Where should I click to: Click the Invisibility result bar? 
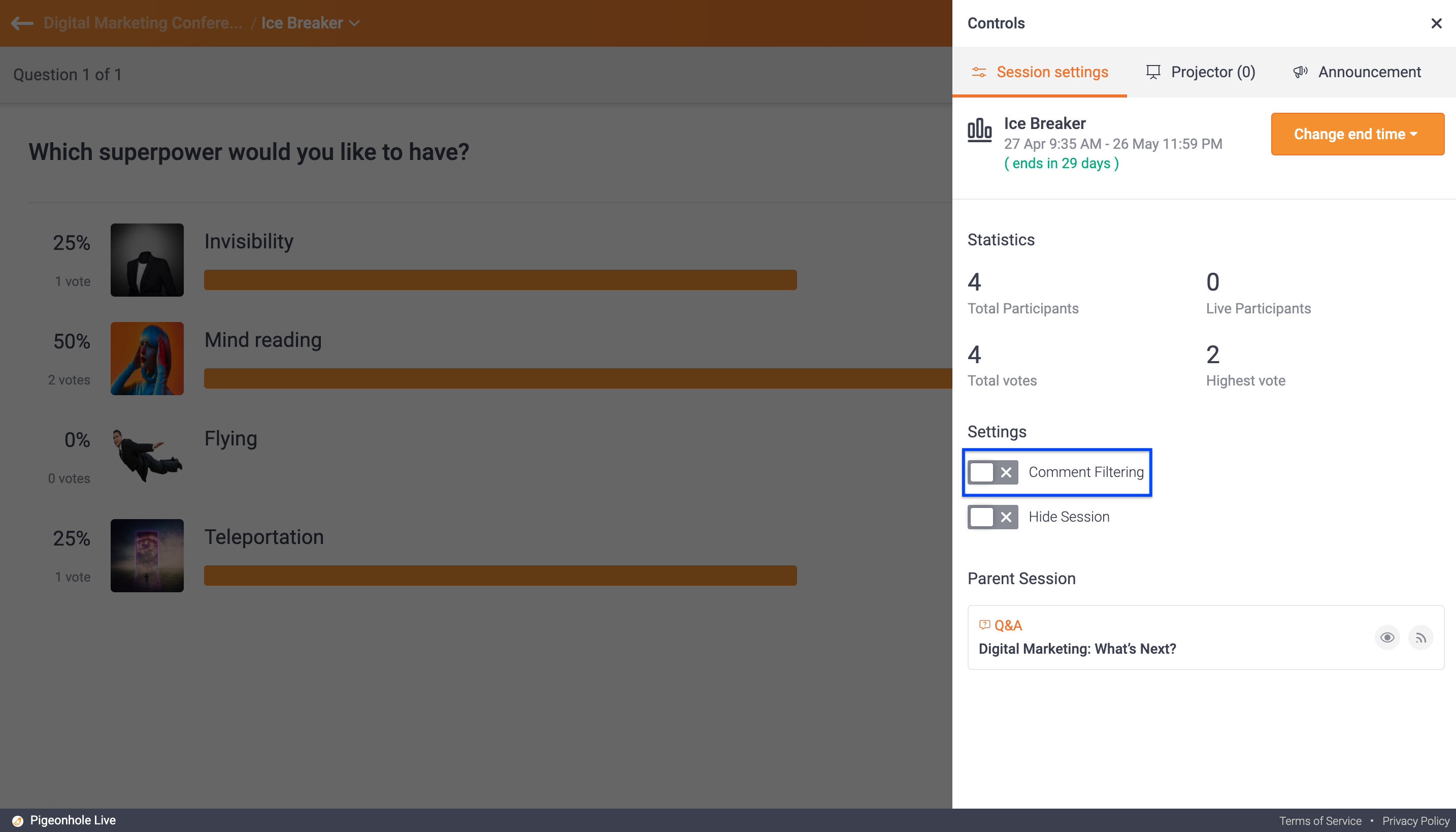(500, 280)
